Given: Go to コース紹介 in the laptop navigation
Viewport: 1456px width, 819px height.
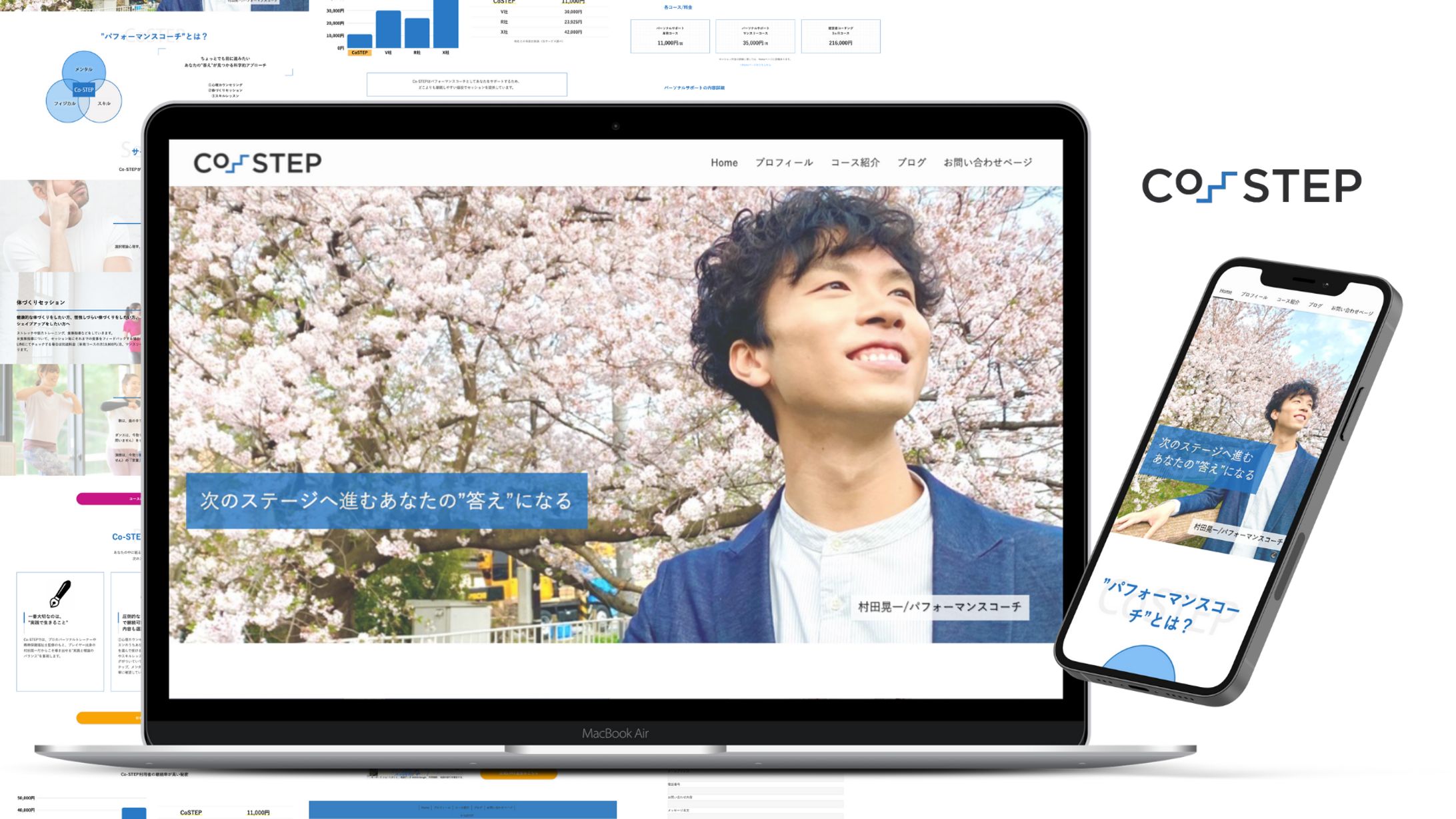Looking at the screenshot, I should tap(855, 163).
